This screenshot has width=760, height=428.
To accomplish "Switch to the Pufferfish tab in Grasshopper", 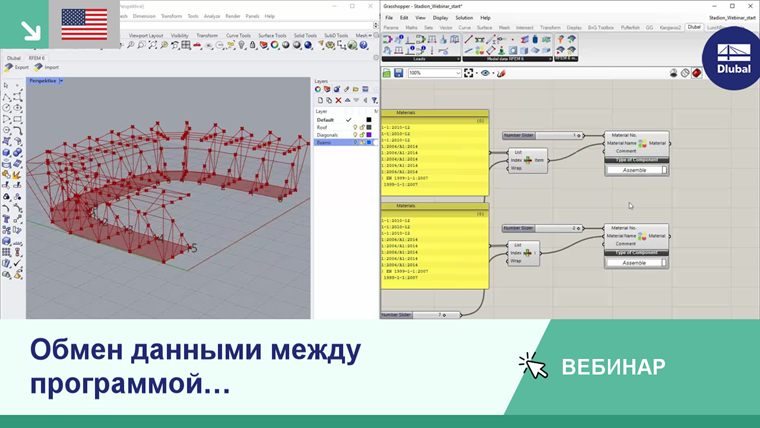I will [630, 28].
